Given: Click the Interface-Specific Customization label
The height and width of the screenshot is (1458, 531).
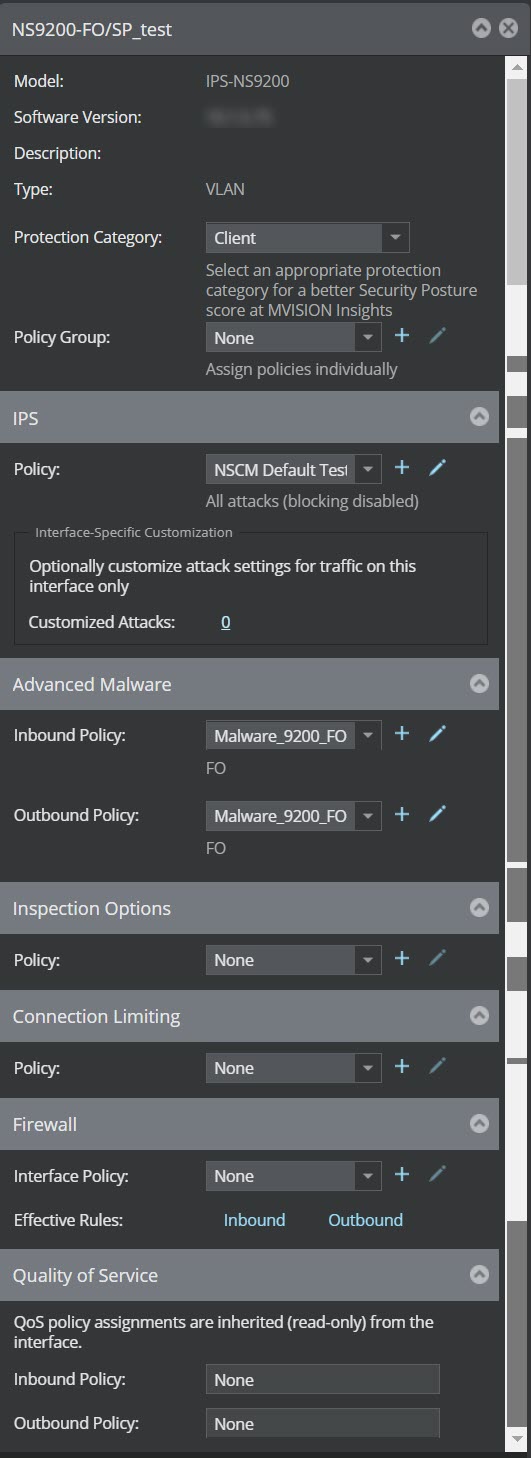Looking at the screenshot, I should [134, 532].
